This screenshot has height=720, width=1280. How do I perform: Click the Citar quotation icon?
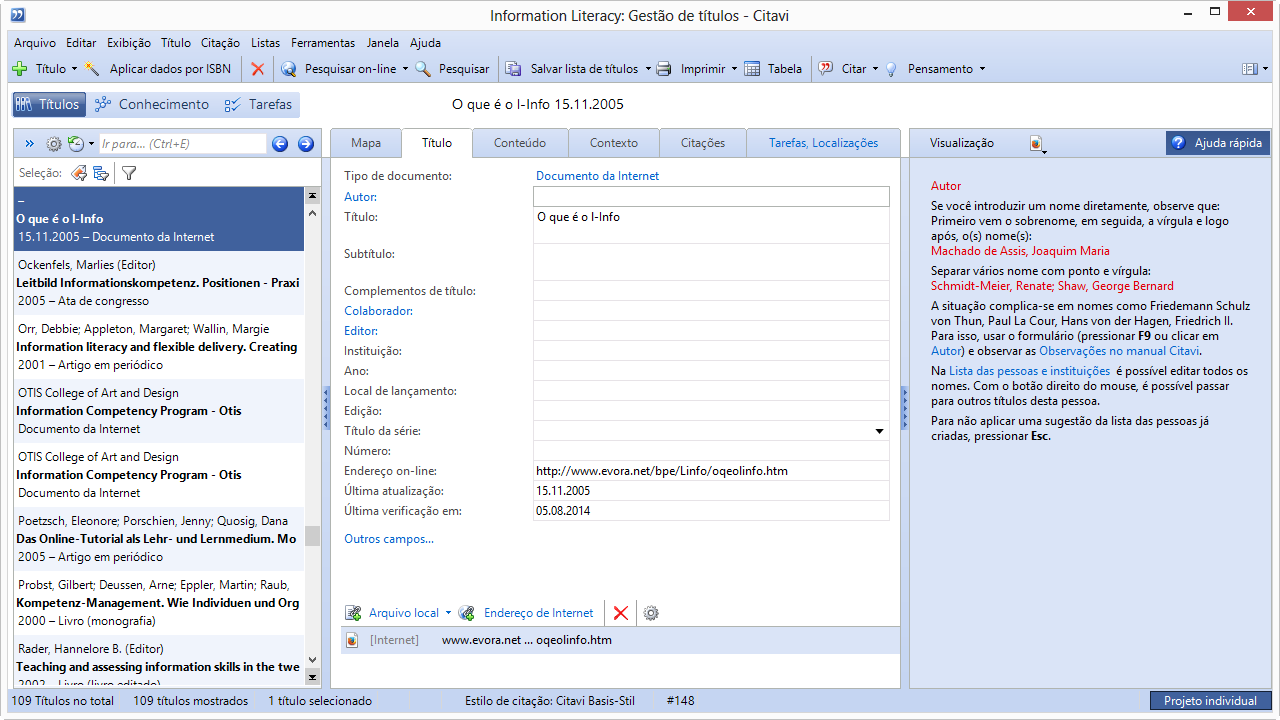[x=826, y=69]
